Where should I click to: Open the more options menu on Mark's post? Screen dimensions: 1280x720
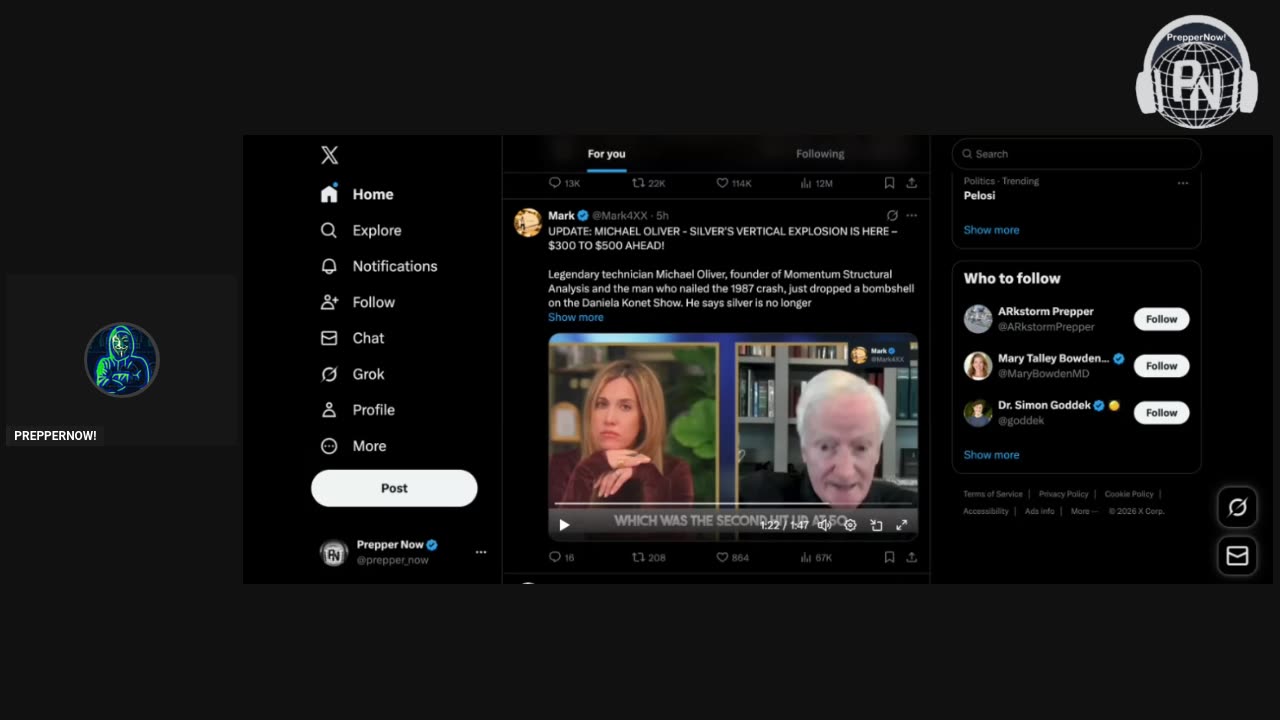pyautogui.click(x=911, y=215)
